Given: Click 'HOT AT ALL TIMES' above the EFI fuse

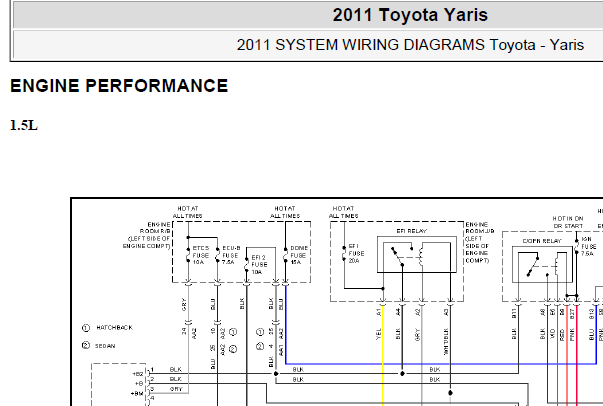Looking at the screenshot, I should pos(343,212).
